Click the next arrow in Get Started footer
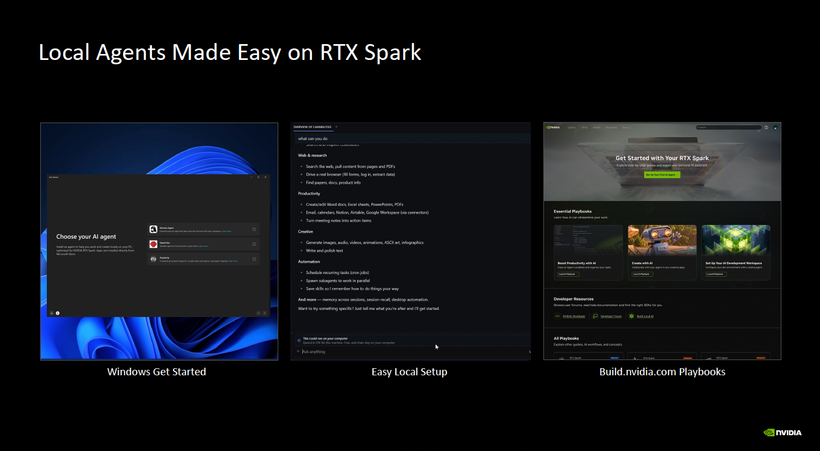The height and width of the screenshot is (451, 820). [265, 313]
